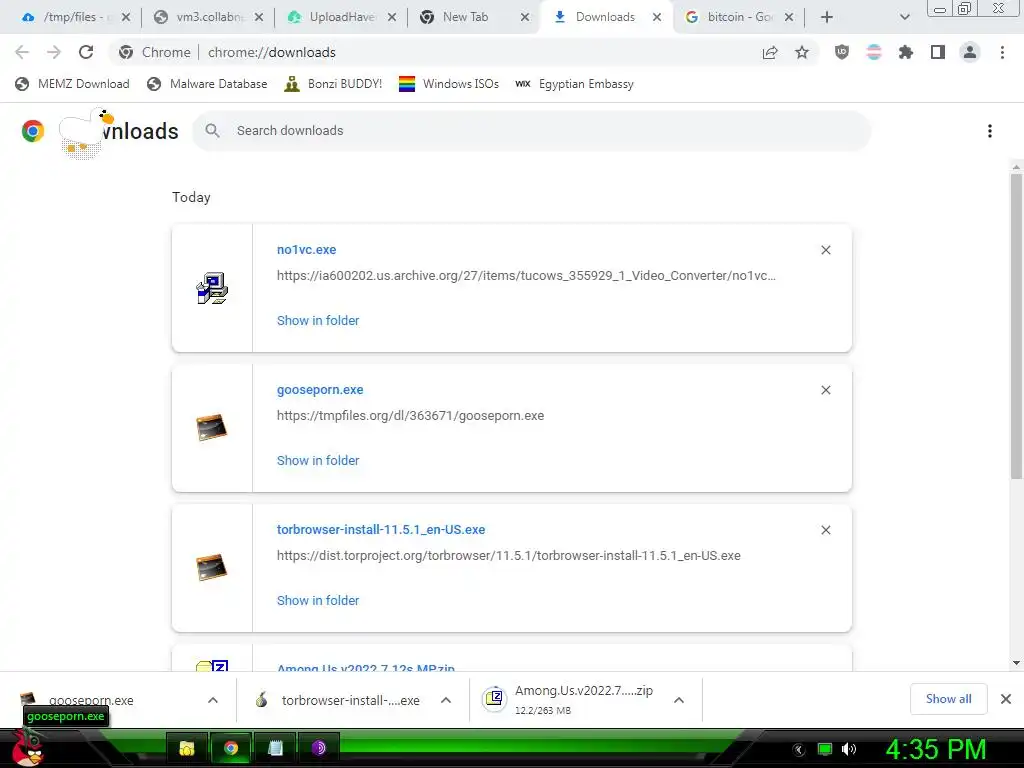Open Malware Database bookmark
Screen dimensions: 1024x768
tap(207, 84)
